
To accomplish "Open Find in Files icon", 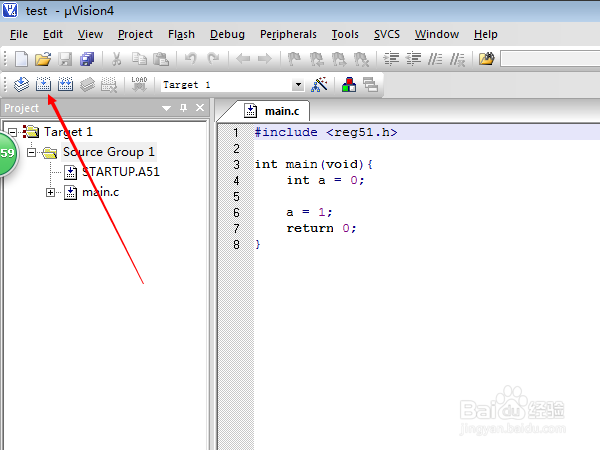I will 486,59.
